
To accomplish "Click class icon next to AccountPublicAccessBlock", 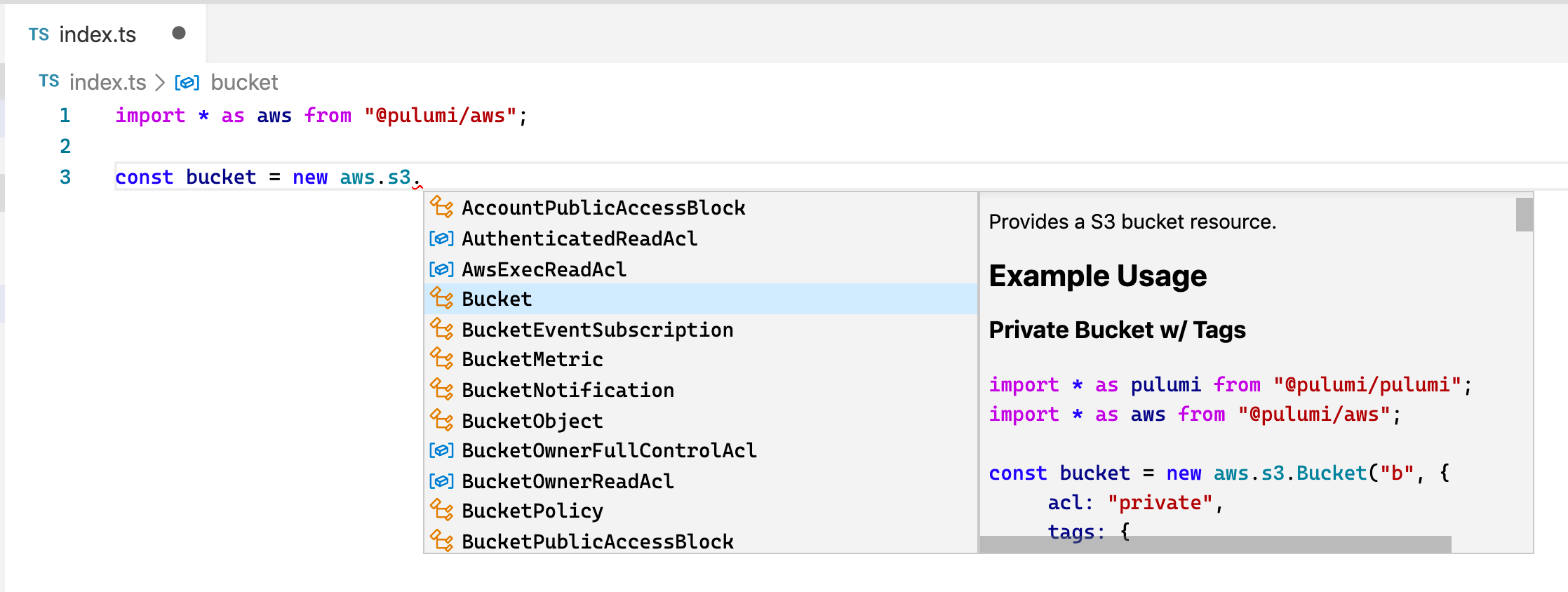I will point(441,207).
